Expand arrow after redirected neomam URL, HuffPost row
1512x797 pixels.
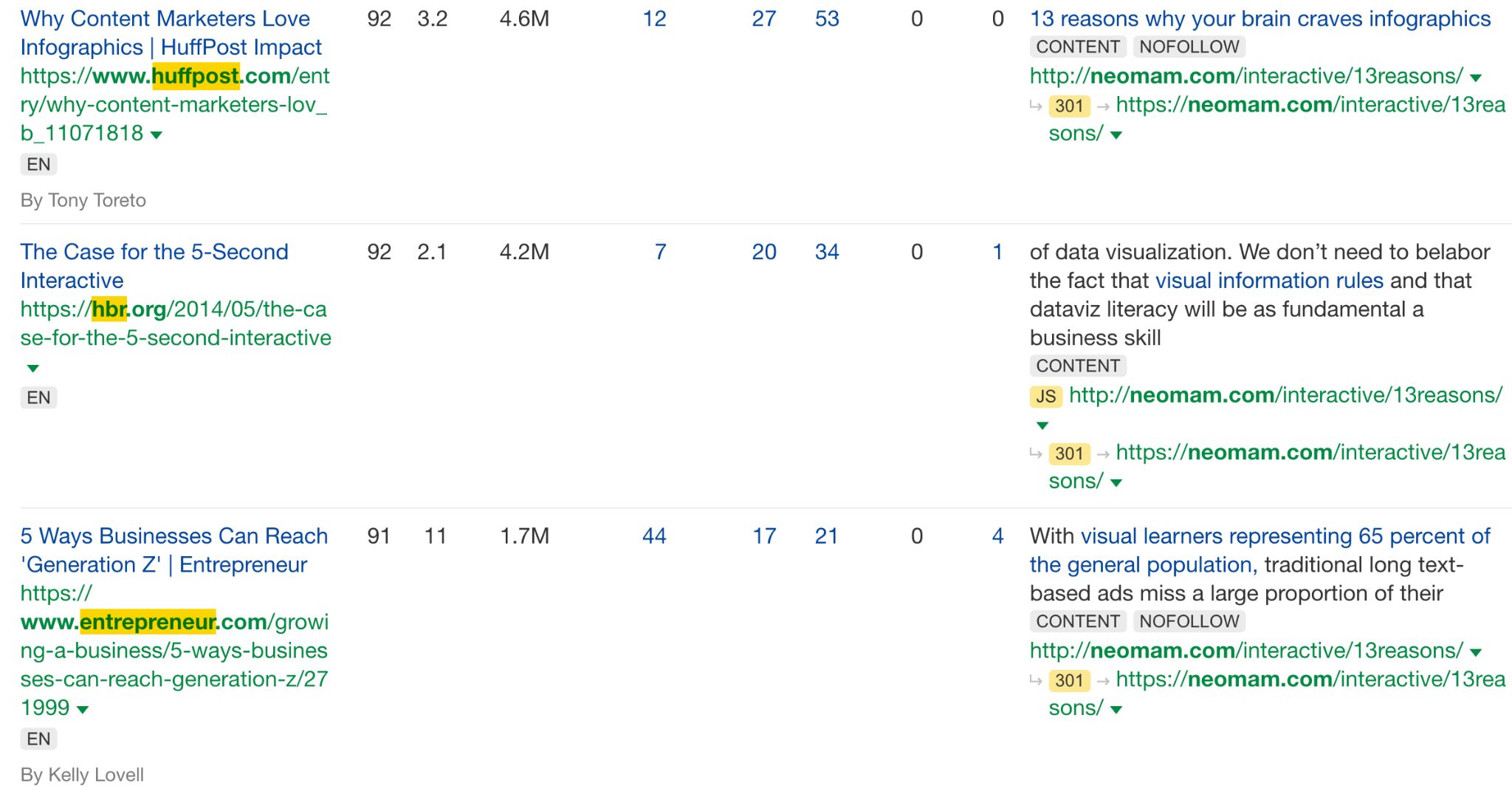[x=1116, y=135]
